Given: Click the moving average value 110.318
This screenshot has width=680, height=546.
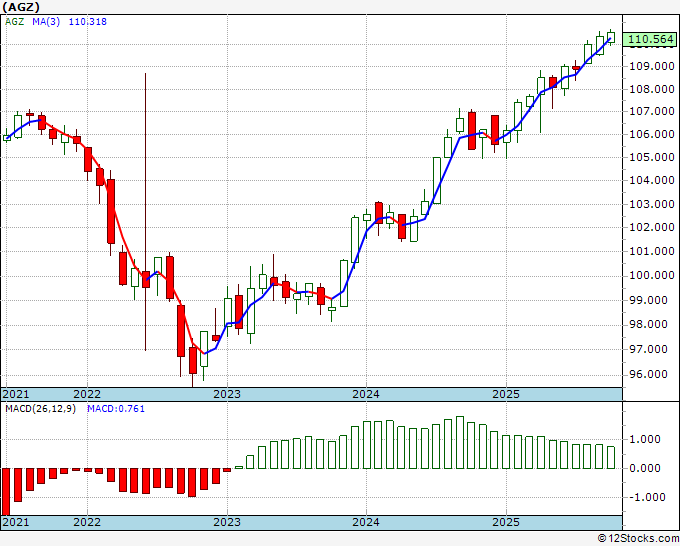Looking at the screenshot, I should click(x=88, y=21).
